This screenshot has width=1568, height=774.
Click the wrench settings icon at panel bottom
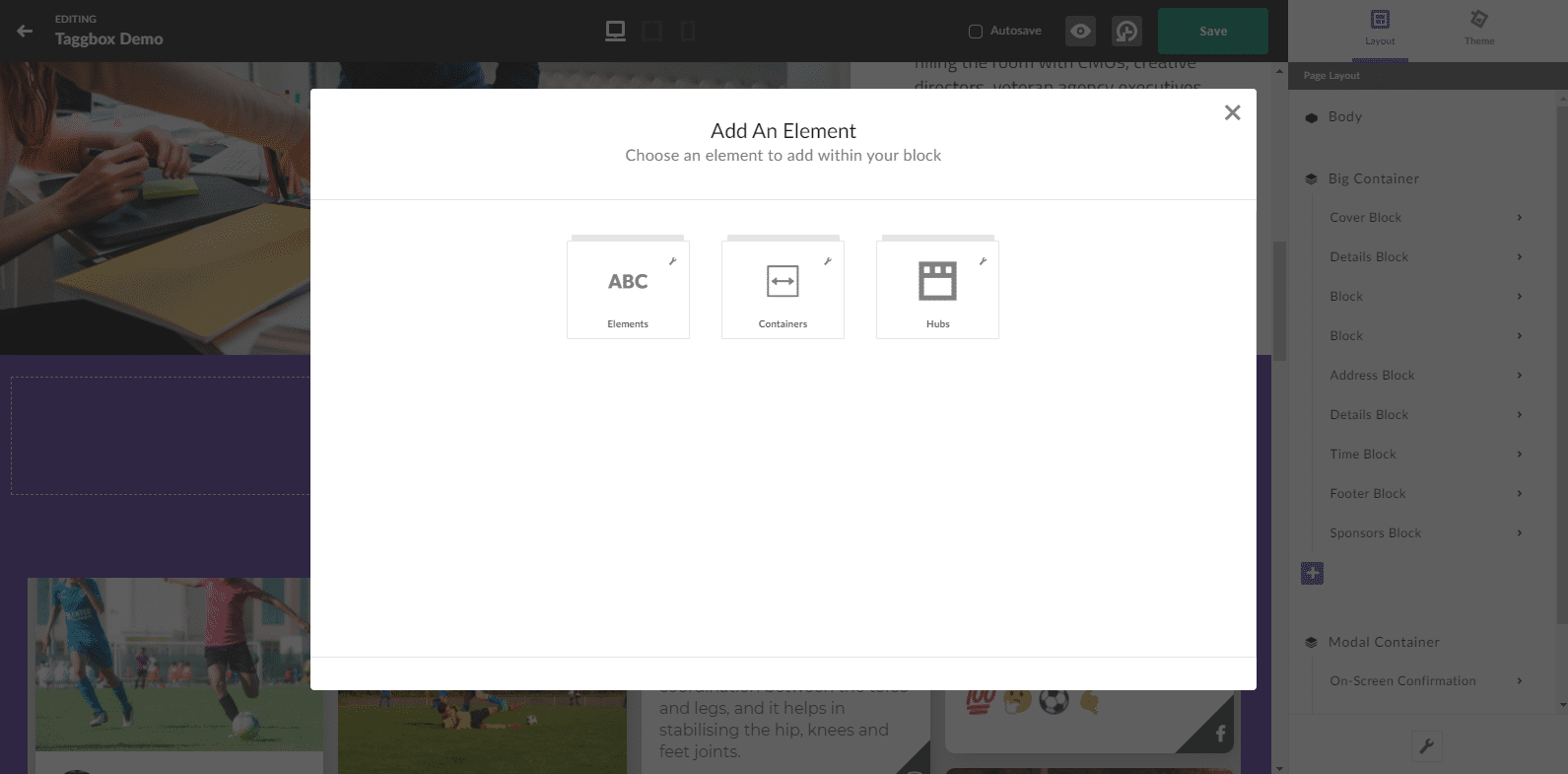(x=1426, y=746)
